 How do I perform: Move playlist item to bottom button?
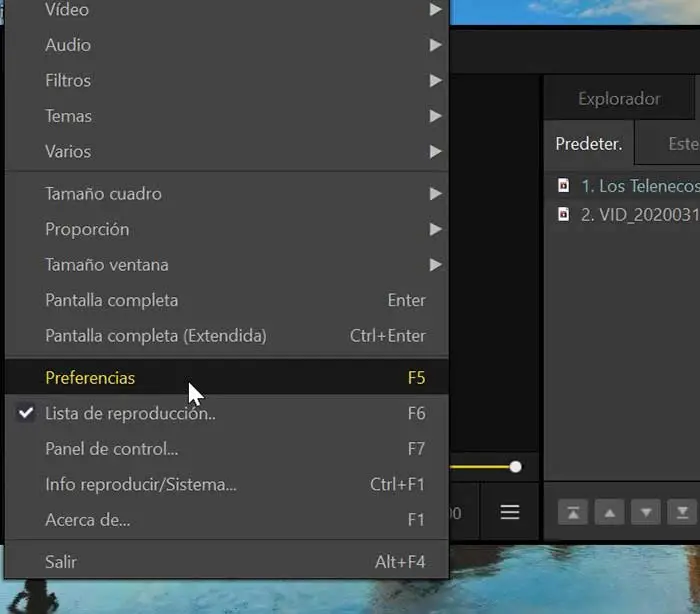(x=682, y=512)
